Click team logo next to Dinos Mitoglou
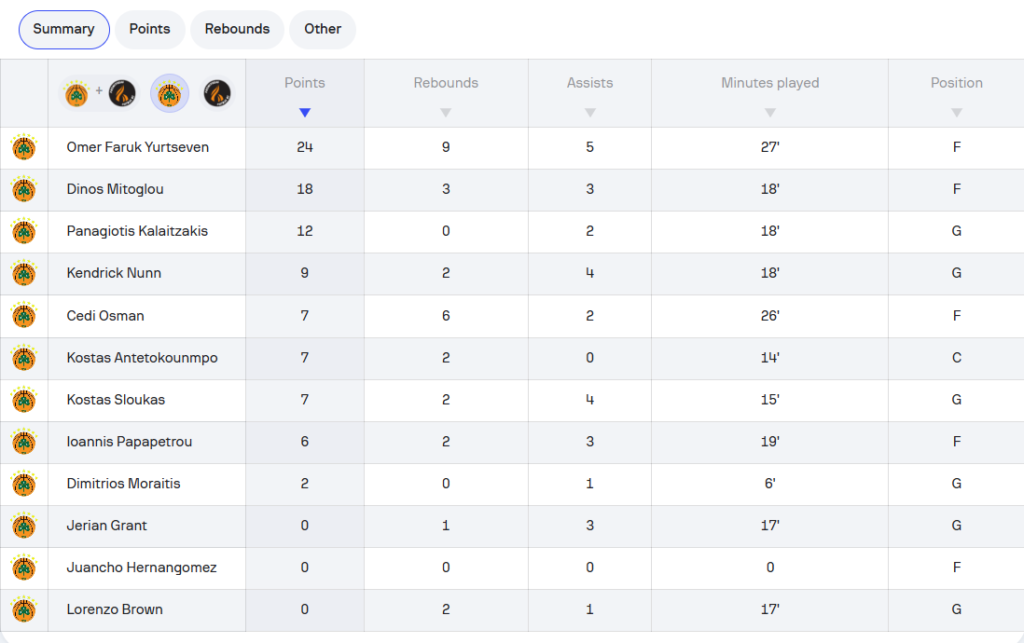The image size is (1024, 643). (24, 190)
